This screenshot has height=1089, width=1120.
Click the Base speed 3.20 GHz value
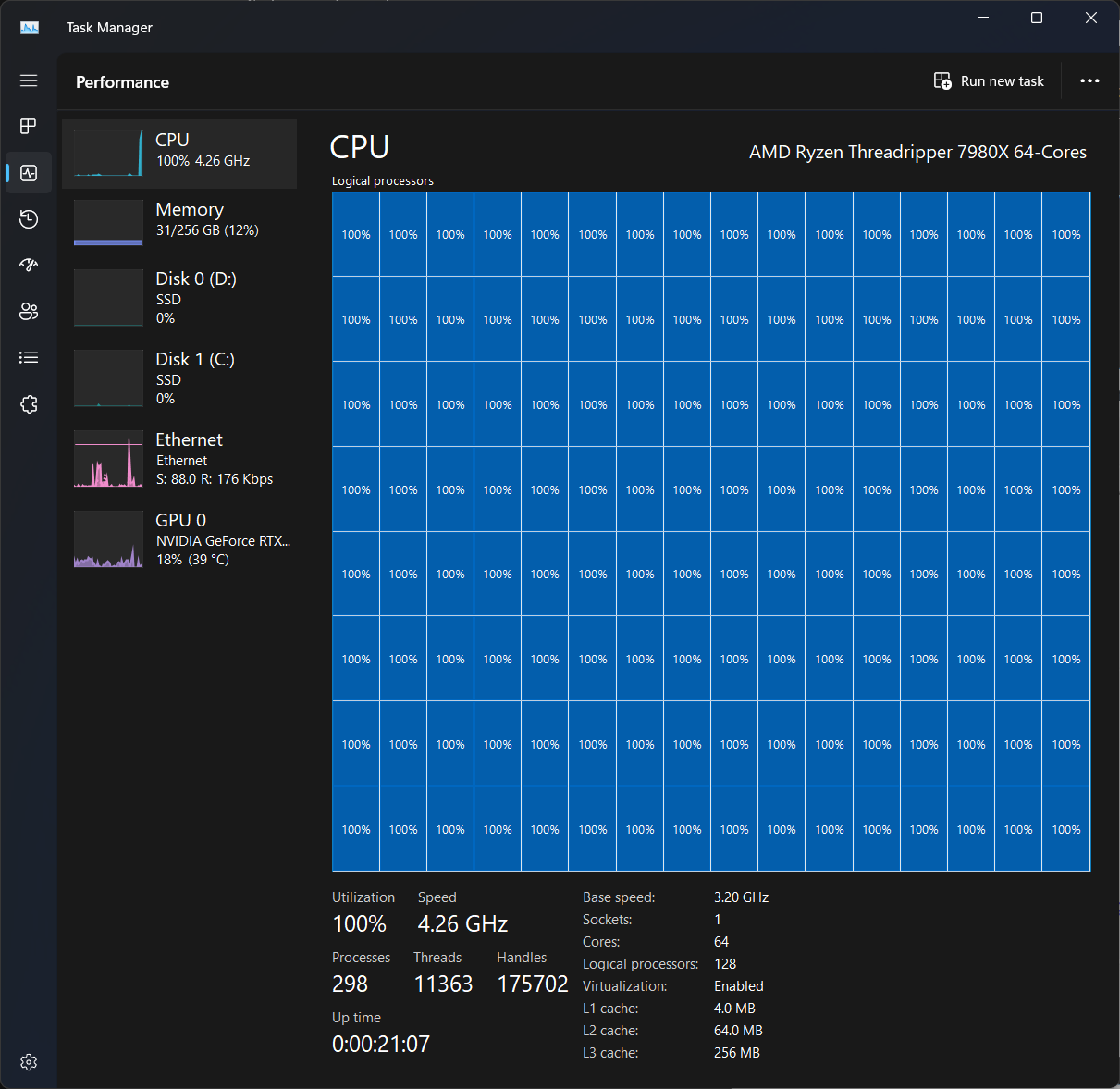point(741,897)
